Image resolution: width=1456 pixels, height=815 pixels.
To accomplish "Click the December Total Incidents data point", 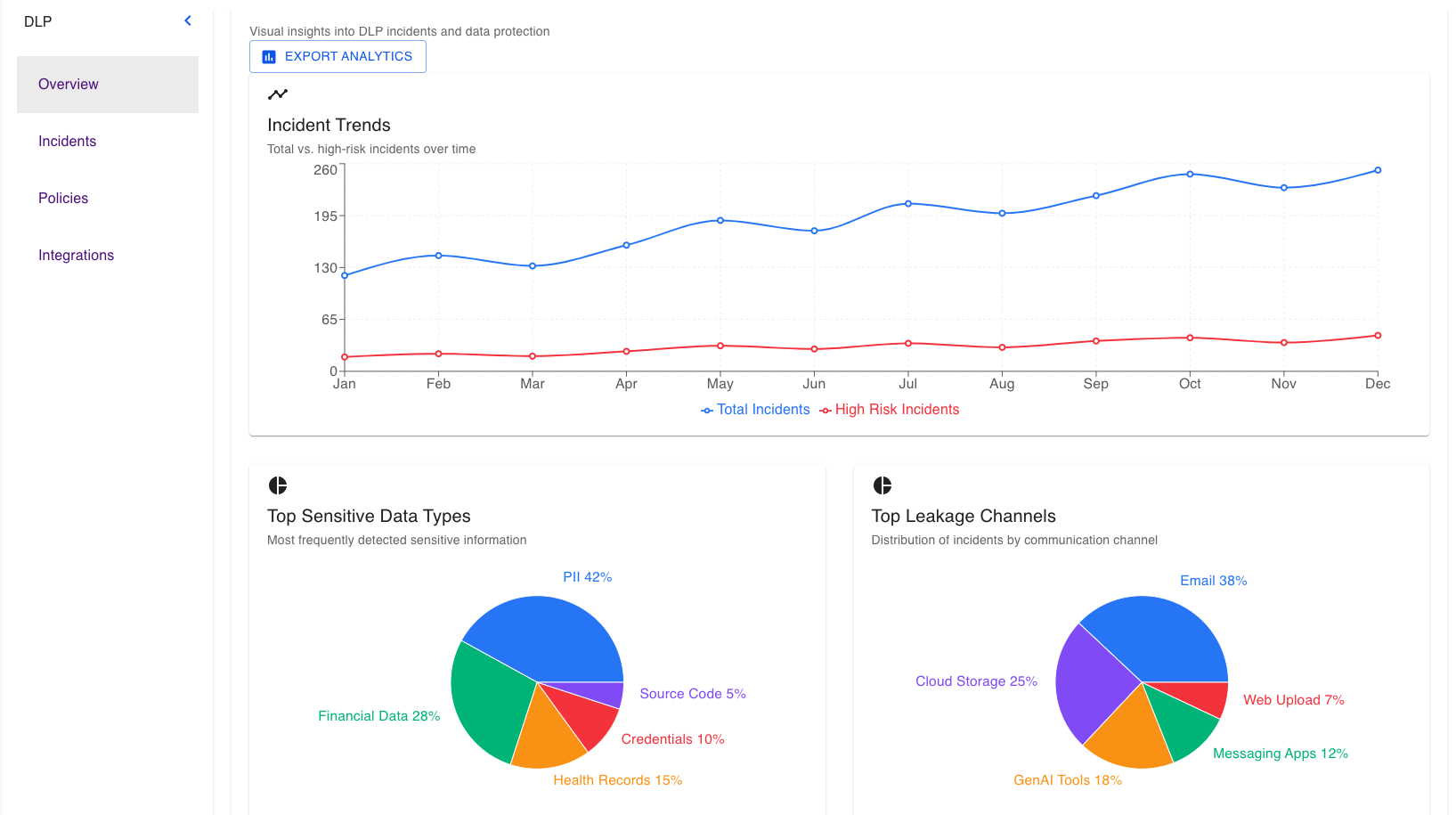I will point(1378,170).
